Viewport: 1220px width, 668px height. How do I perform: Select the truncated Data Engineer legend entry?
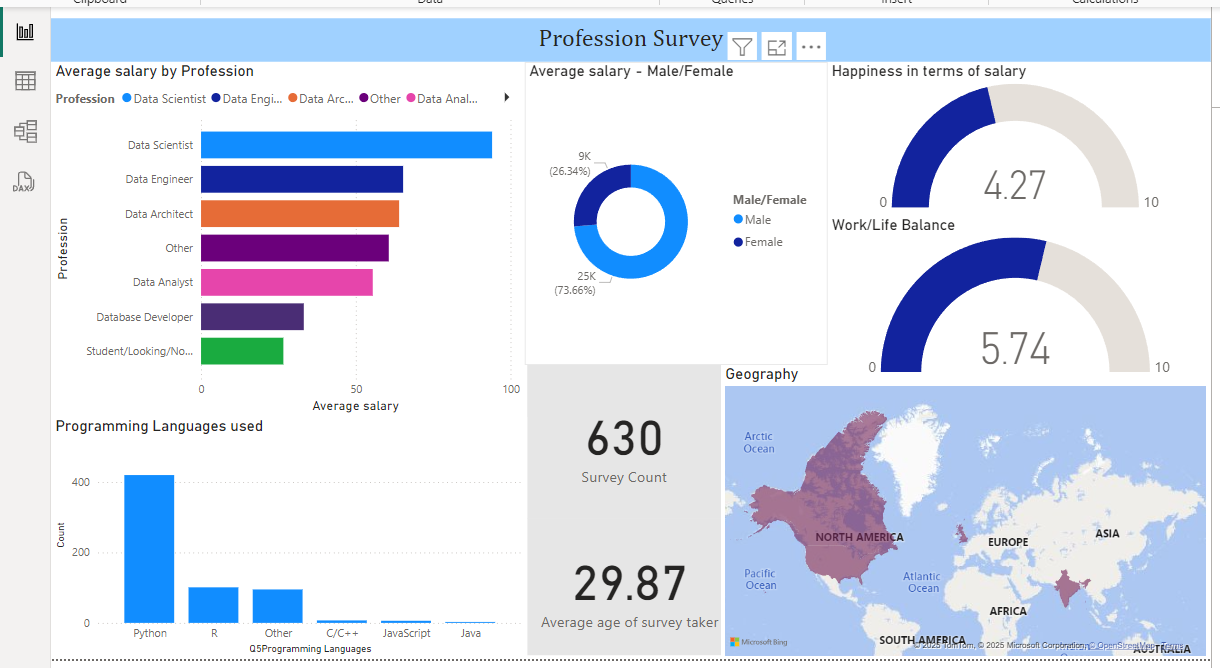[x=249, y=99]
